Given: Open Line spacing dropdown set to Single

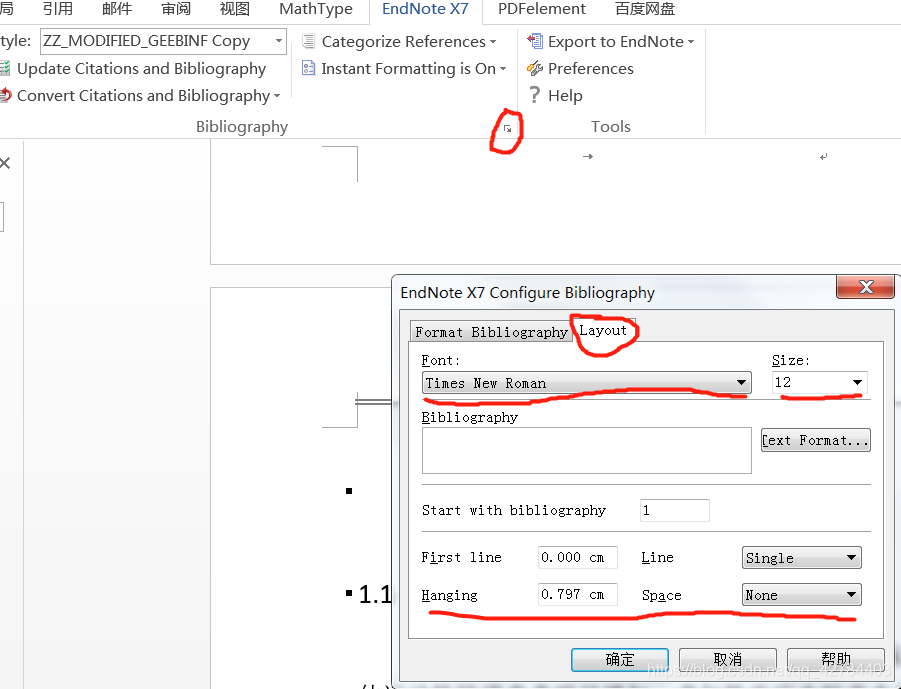Looking at the screenshot, I should click(x=802, y=557).
